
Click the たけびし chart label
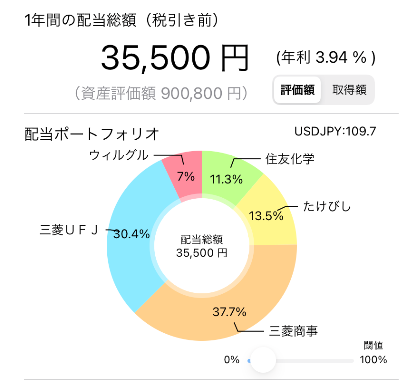(327, 206)
